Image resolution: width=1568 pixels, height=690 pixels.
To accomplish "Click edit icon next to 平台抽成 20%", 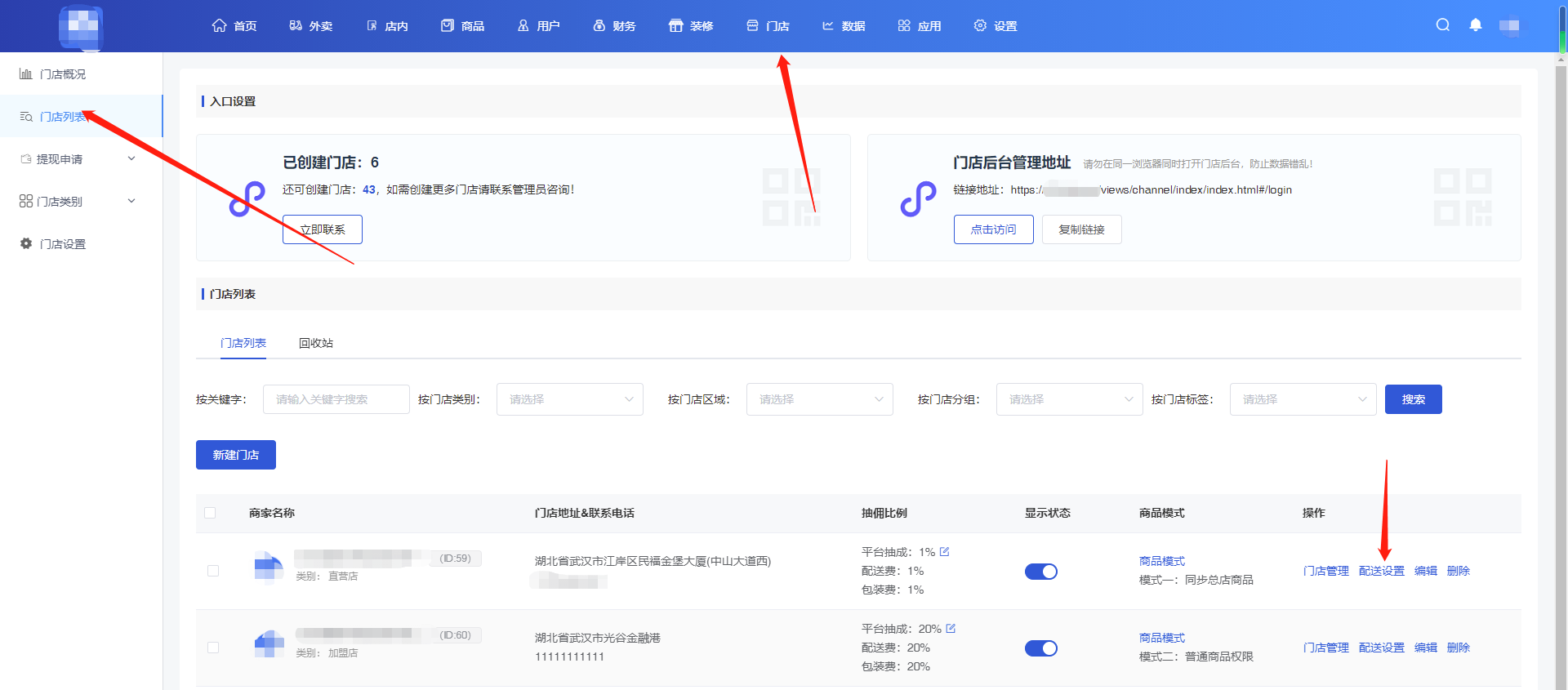I will [951, 629].
